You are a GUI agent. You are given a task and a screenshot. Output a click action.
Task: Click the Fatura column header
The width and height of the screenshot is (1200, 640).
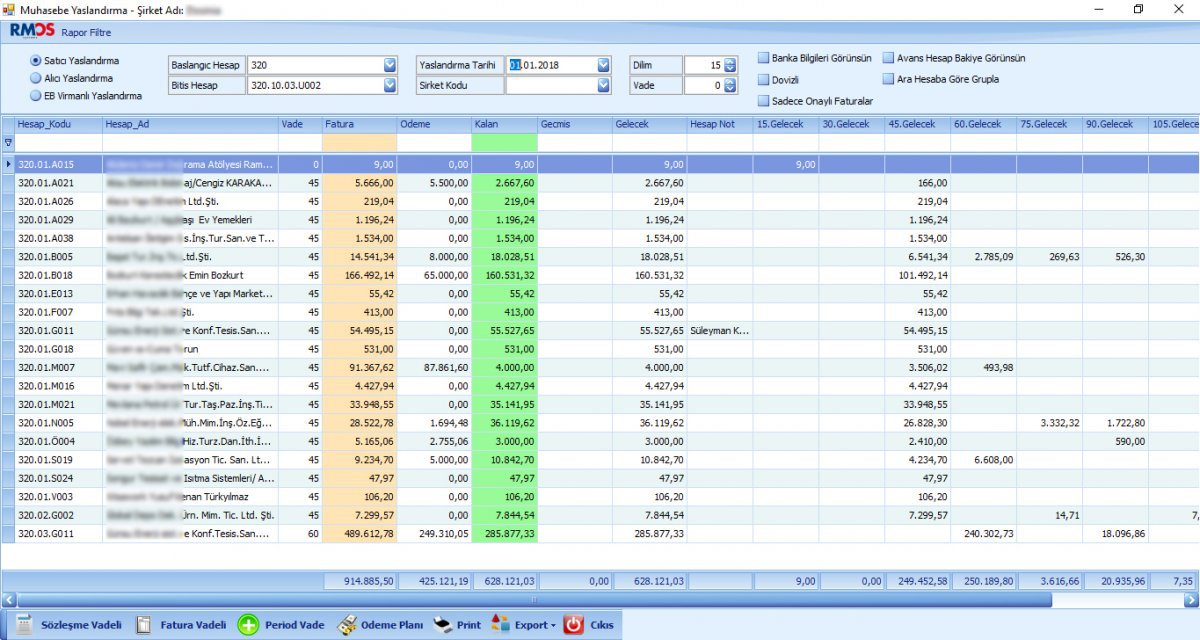click(359, 124)
